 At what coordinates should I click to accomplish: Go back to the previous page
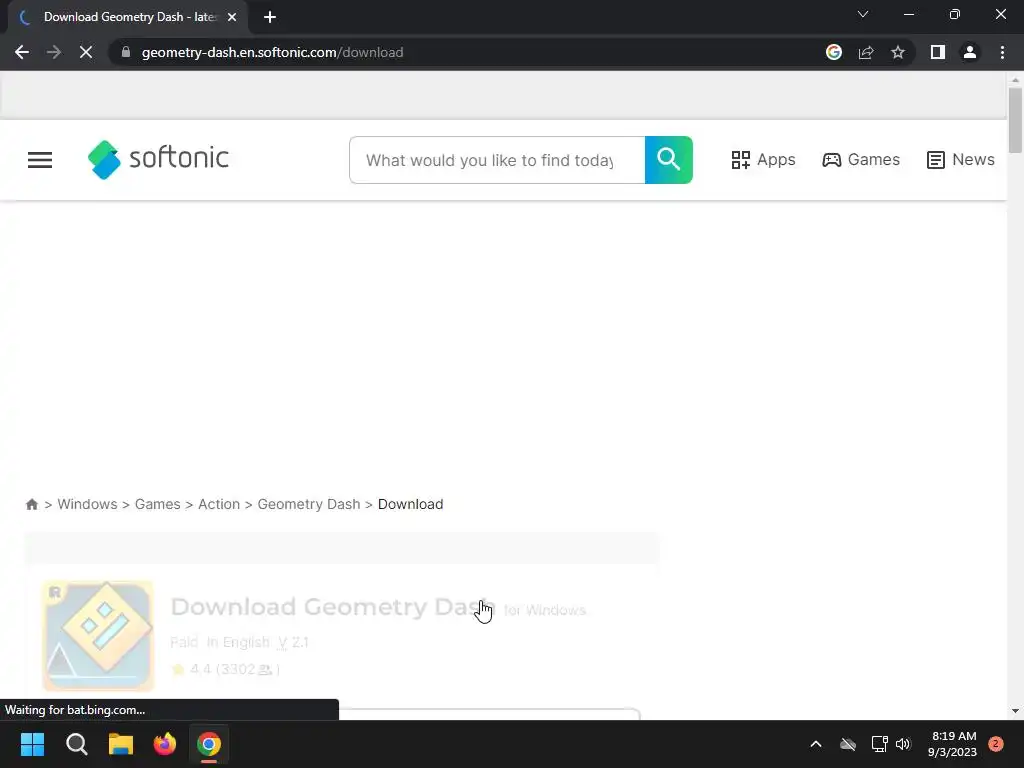[22, 52]
